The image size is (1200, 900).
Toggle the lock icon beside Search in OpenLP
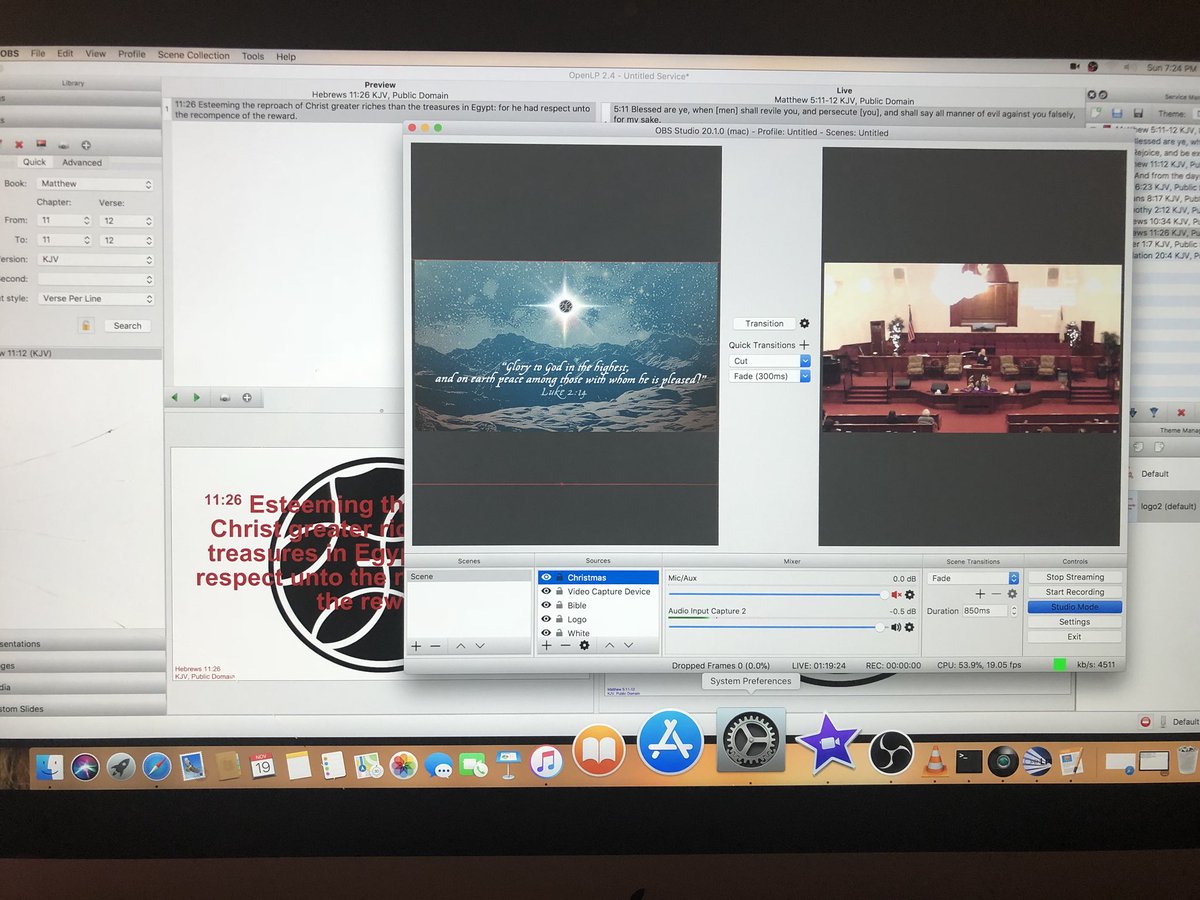point(87,325)
